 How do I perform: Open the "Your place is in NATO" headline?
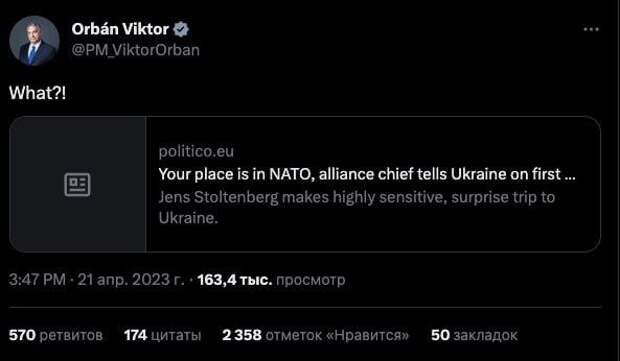367,174
